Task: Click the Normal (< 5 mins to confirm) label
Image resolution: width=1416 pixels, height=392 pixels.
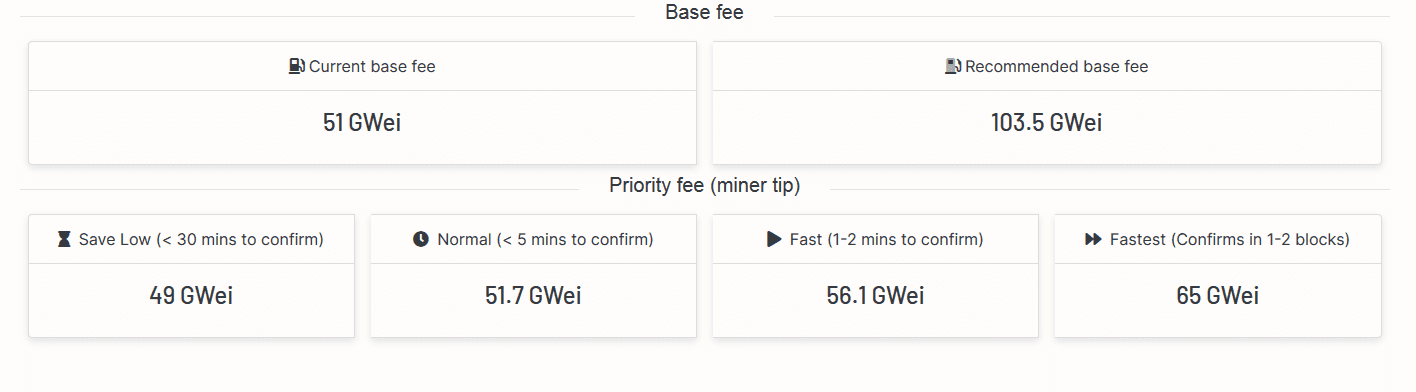Action: click(545, 240)
